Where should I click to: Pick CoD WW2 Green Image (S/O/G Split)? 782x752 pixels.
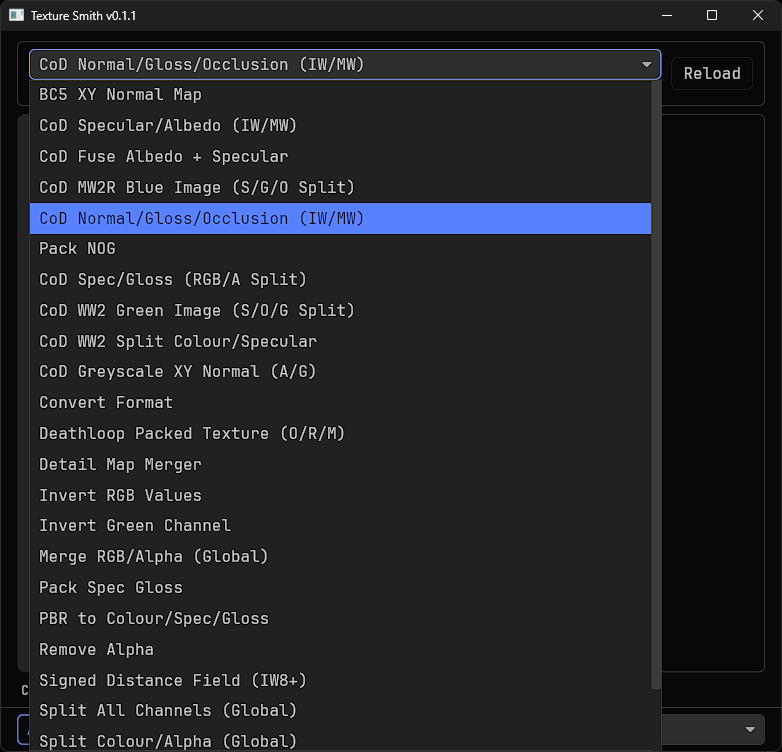tap(341, 311)
